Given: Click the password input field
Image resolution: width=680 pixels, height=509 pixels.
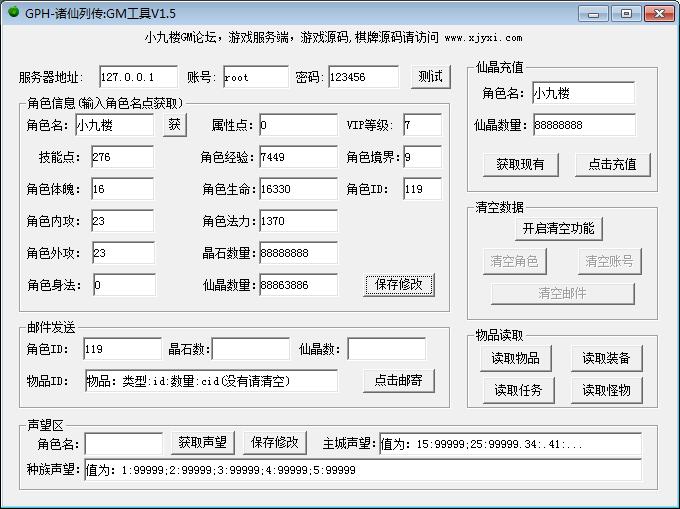Looking at the screenshot, I should [361, 77].
